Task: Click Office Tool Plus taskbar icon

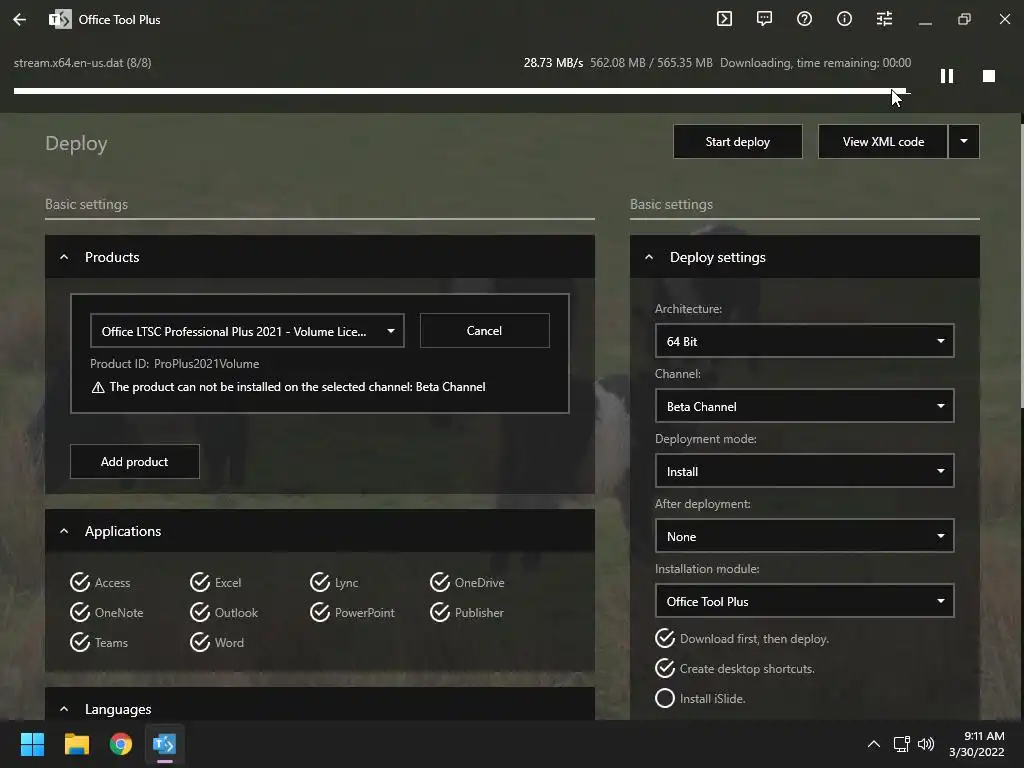Action: point(165,744)
